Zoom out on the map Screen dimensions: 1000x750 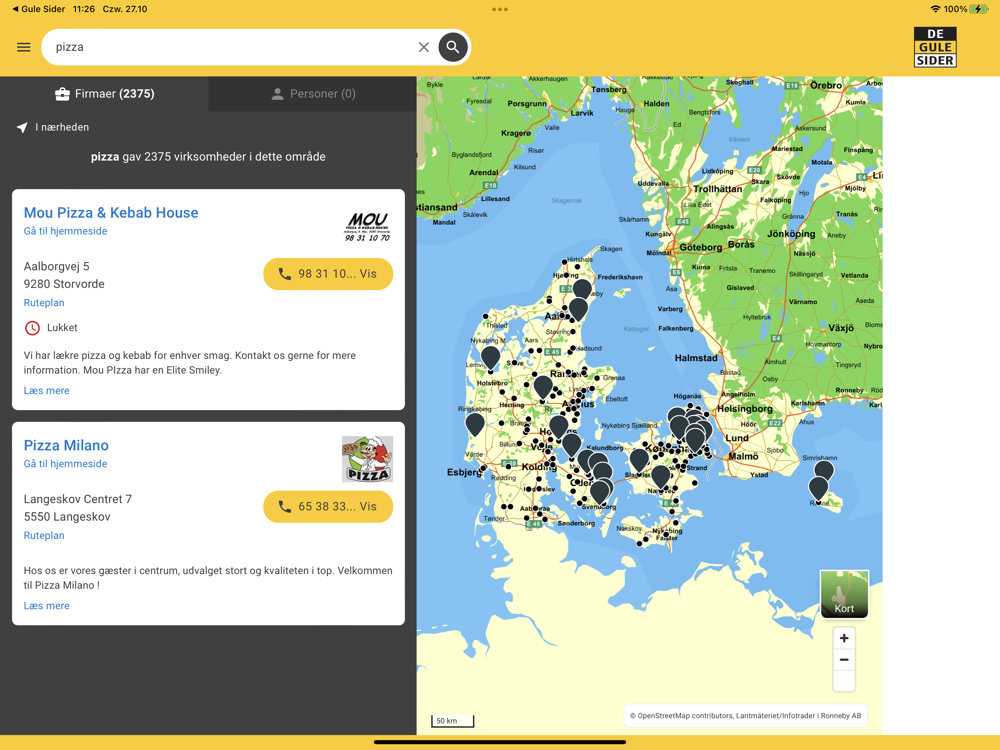coord(844,659)
